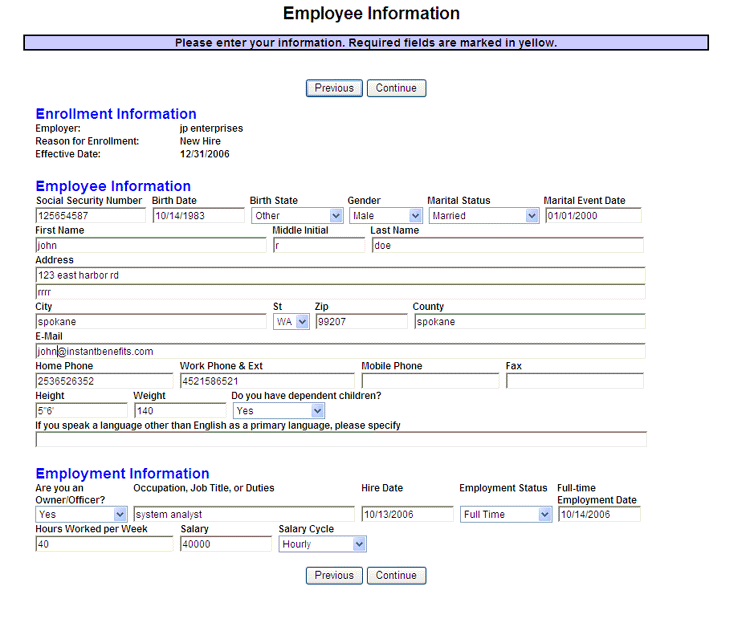
Task: Open the Salary Cycle dropdown
Action: coord(322,544)
